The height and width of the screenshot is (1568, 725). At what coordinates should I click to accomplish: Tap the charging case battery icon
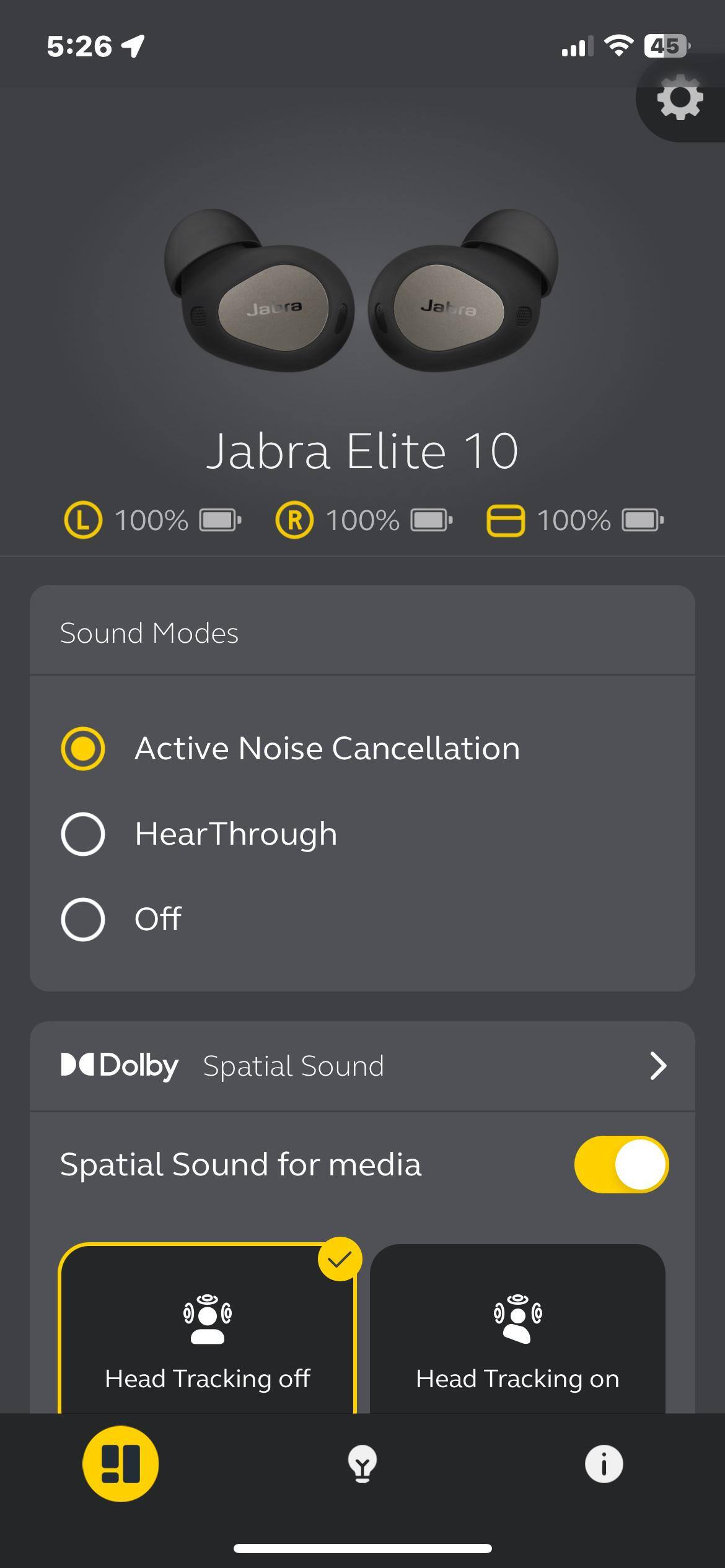pos(643,520)
